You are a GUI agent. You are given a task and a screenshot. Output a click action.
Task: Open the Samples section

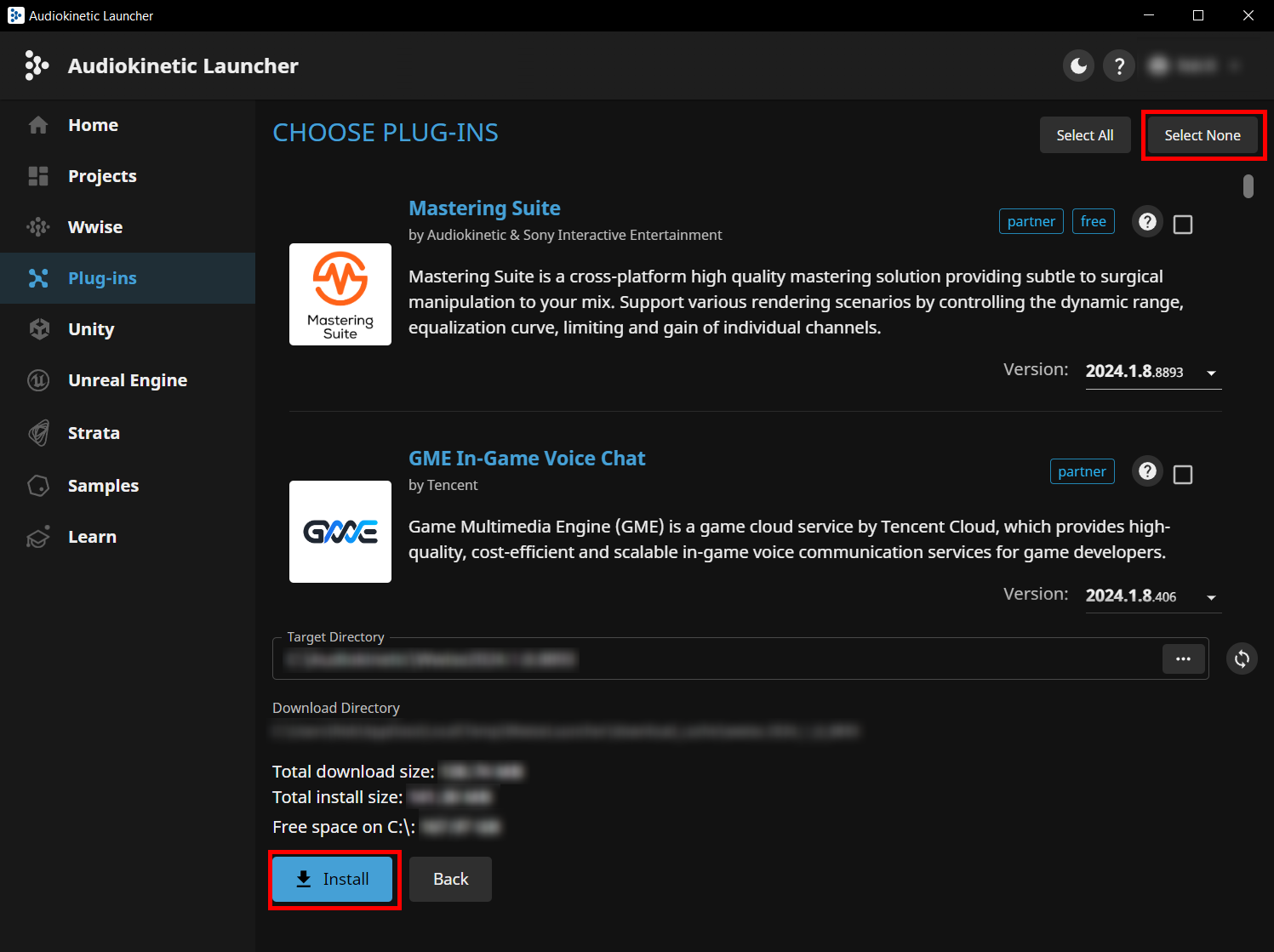click(x=128, y=486)
